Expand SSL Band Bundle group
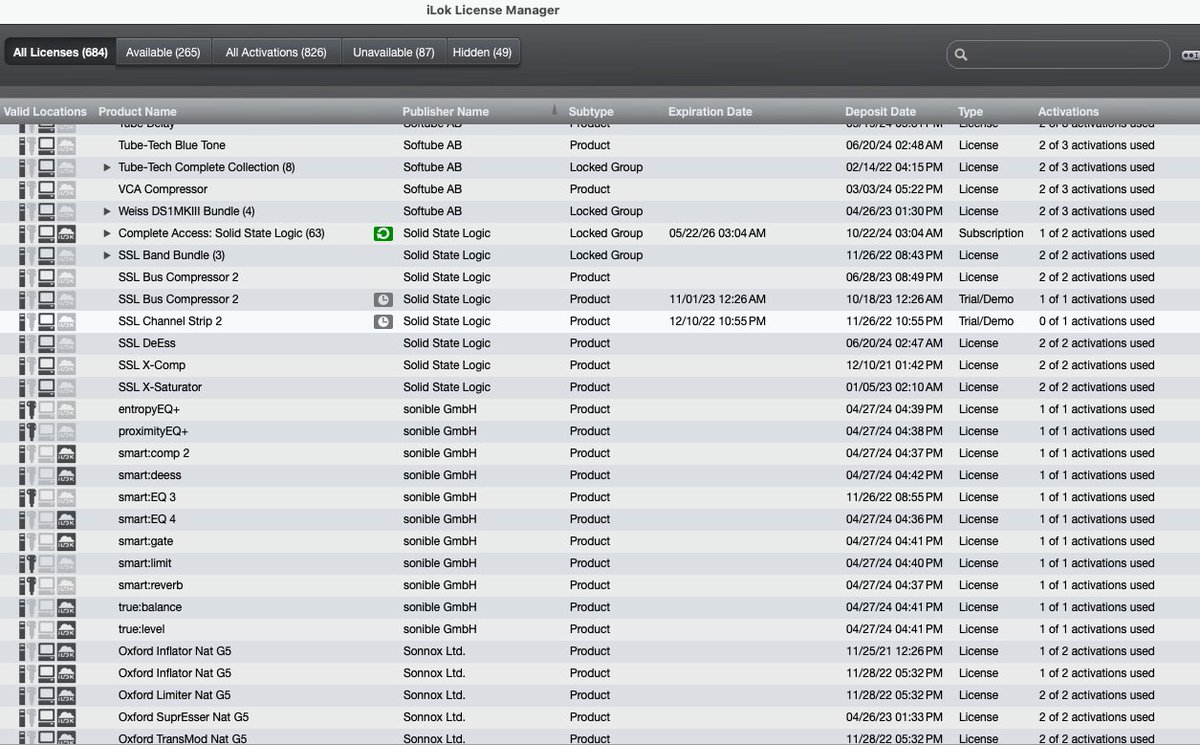The width and height of the screenshot is (1200, 745). tap(107, 255)
